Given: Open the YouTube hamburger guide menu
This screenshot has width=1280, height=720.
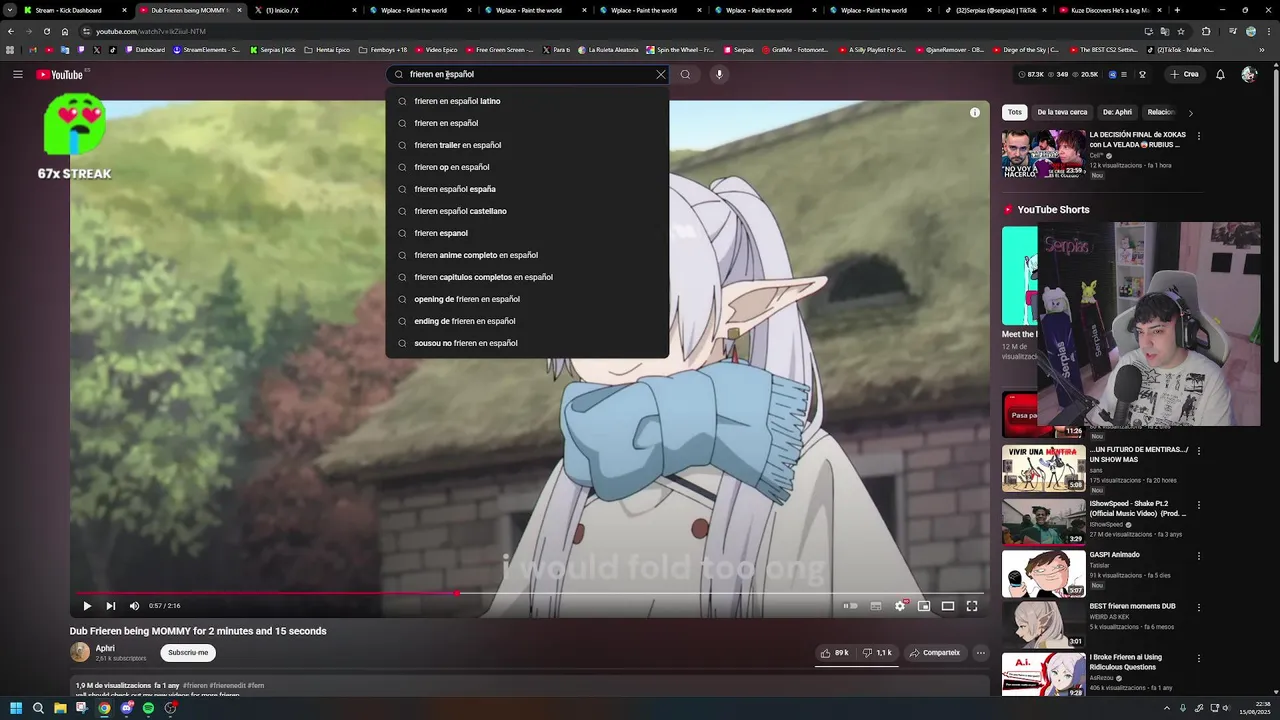Looking at the screenshot, I should click(x=17, y=74).
